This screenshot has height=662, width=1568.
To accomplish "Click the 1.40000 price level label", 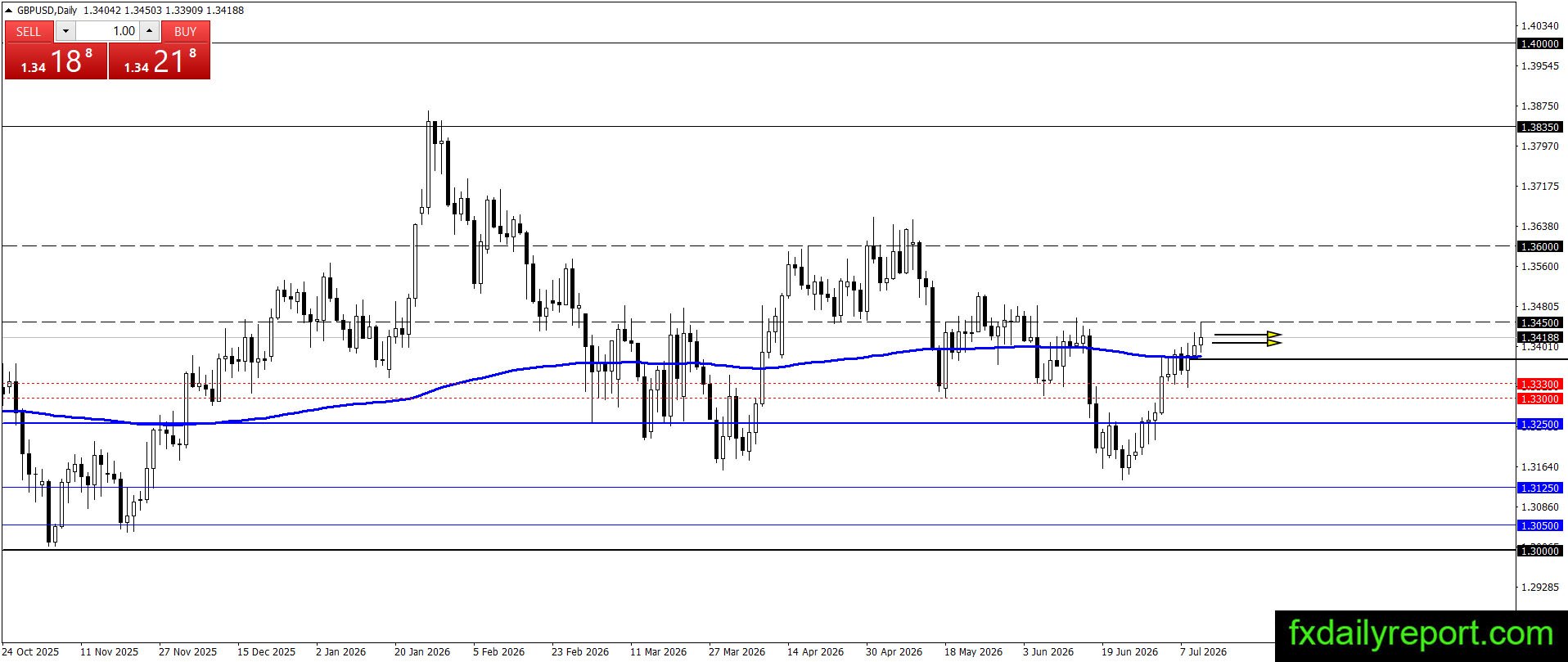I will (1539, 43).
